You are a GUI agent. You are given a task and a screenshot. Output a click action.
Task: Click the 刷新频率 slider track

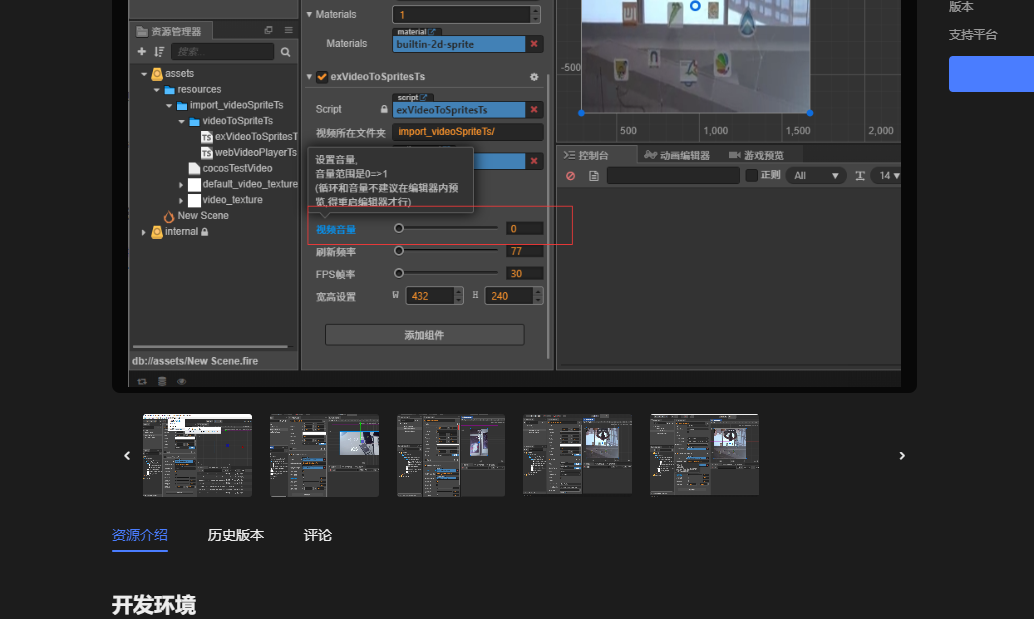pos(448,251)
